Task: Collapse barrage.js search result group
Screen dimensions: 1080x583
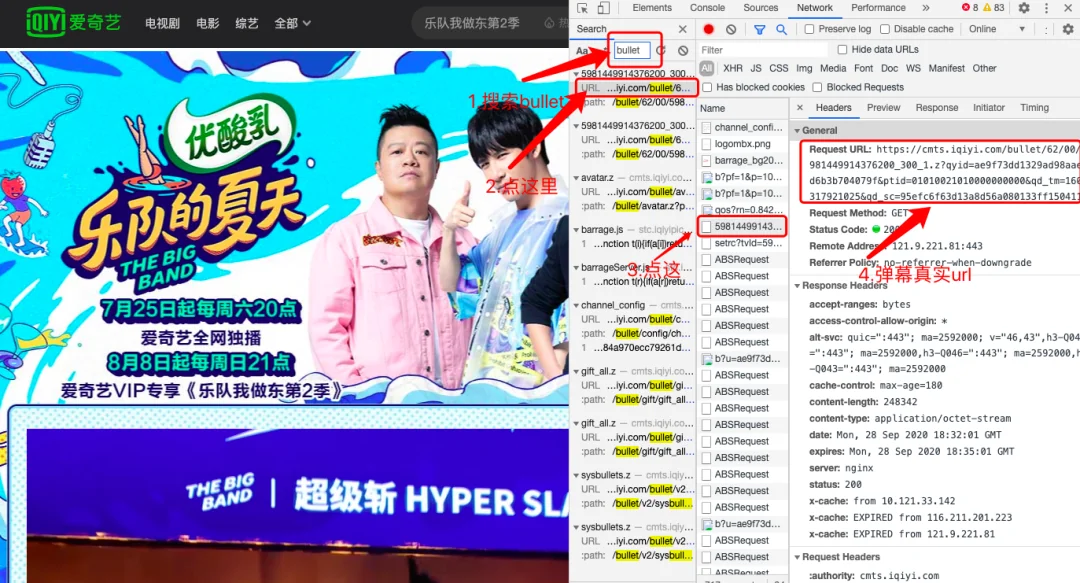Action: pyautogui.click(x=576, y=229)
